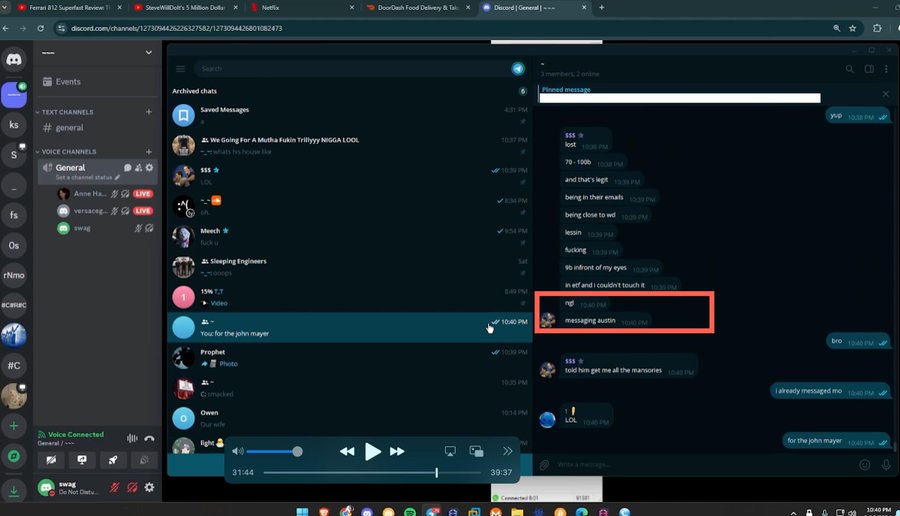Screen dimensions: 900x516
Task: Click the Telegram 'Write a message' field
Action: click(x=703, y=464)
